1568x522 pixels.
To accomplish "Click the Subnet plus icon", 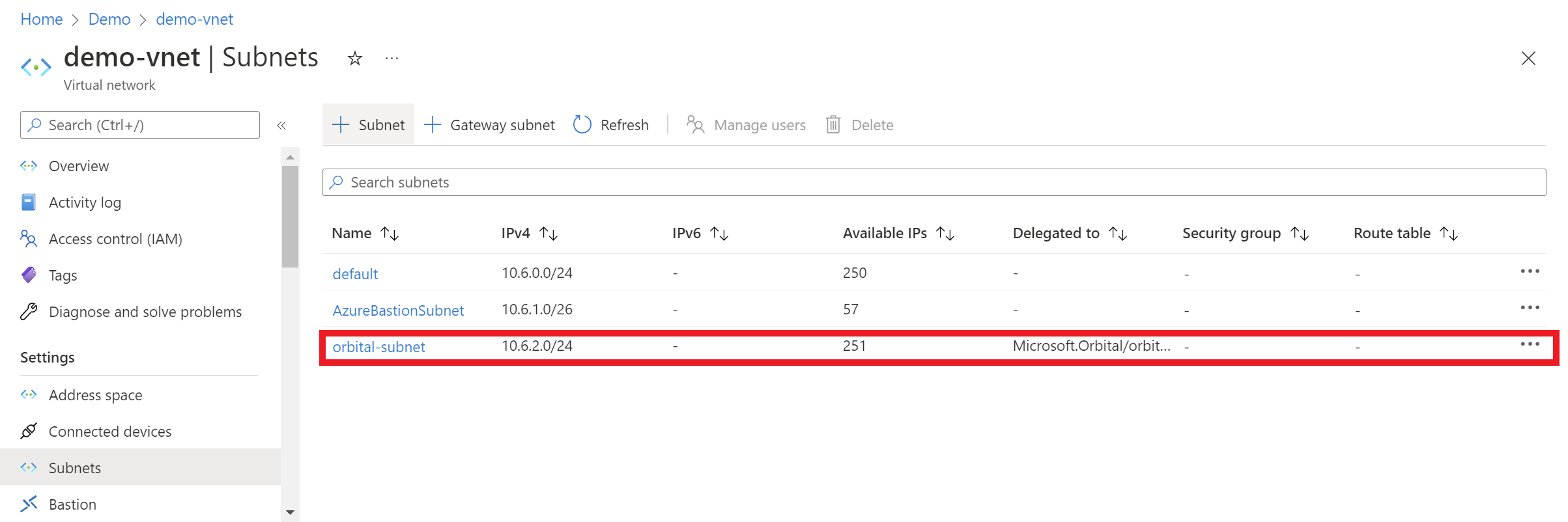I will pos(341,124).
